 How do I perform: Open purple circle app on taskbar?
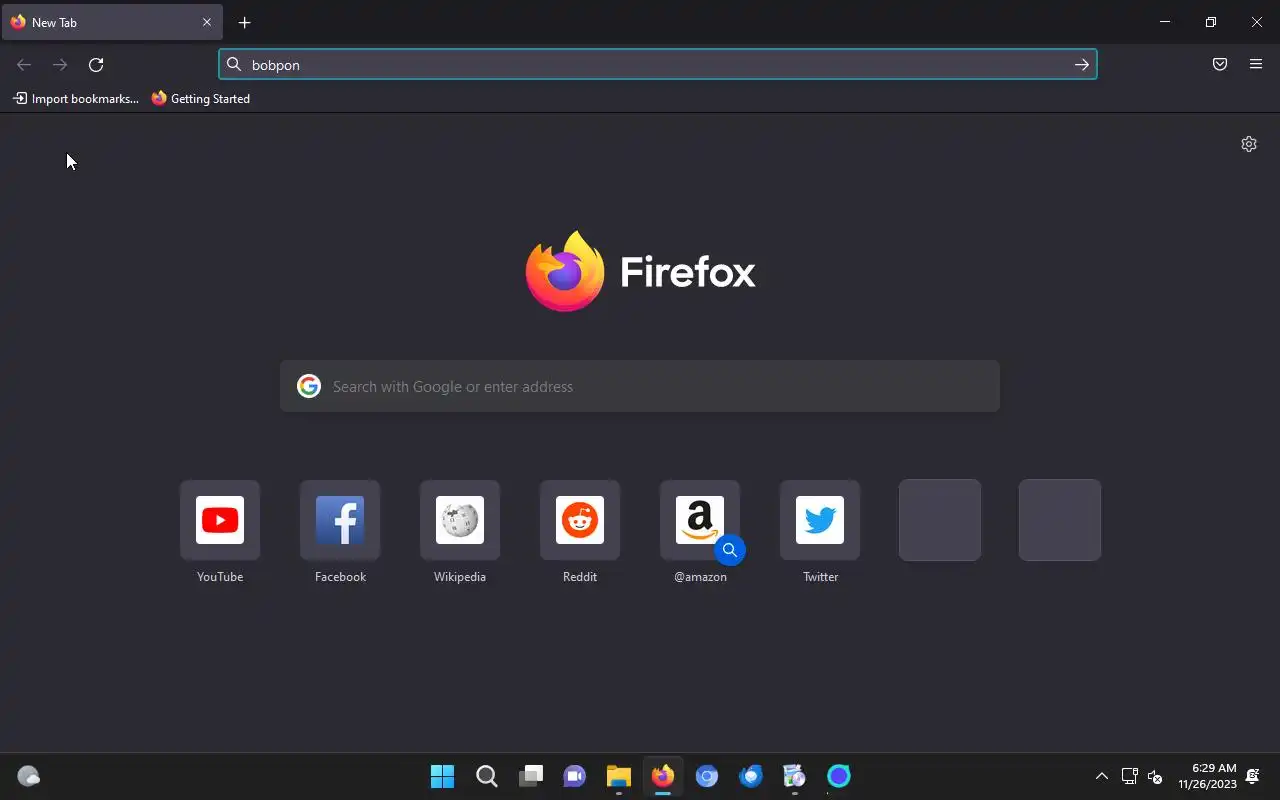click(839, 776)
